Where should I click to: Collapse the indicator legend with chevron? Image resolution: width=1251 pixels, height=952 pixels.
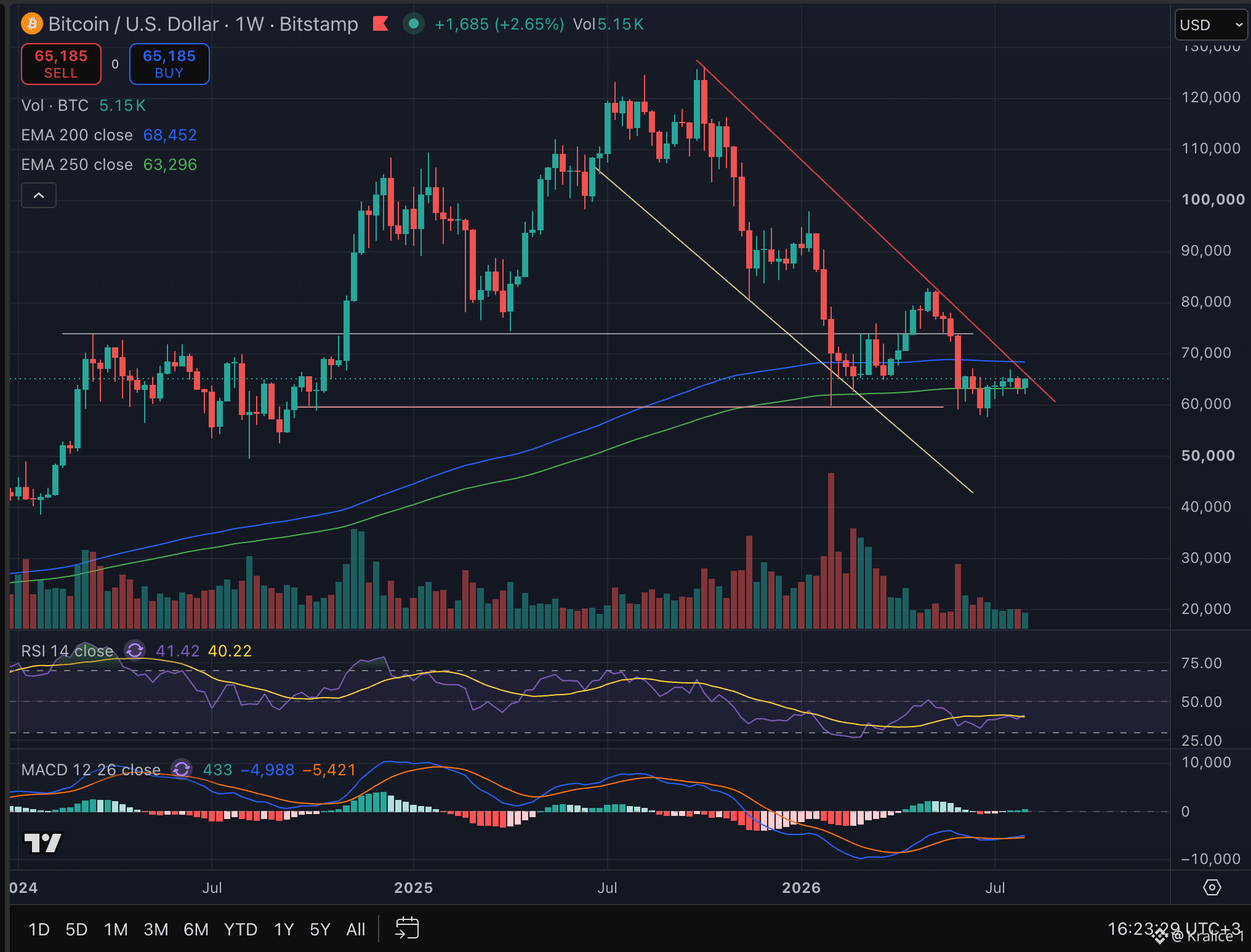click(x=39, y=195)
